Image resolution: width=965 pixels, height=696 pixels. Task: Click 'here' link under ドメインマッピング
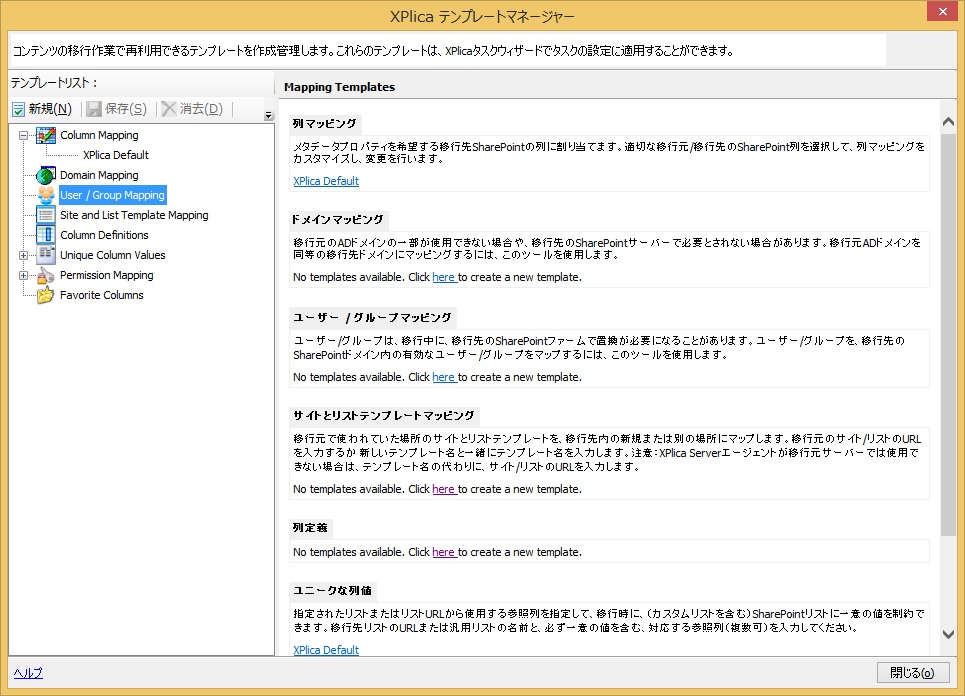[x=443, y=277]
